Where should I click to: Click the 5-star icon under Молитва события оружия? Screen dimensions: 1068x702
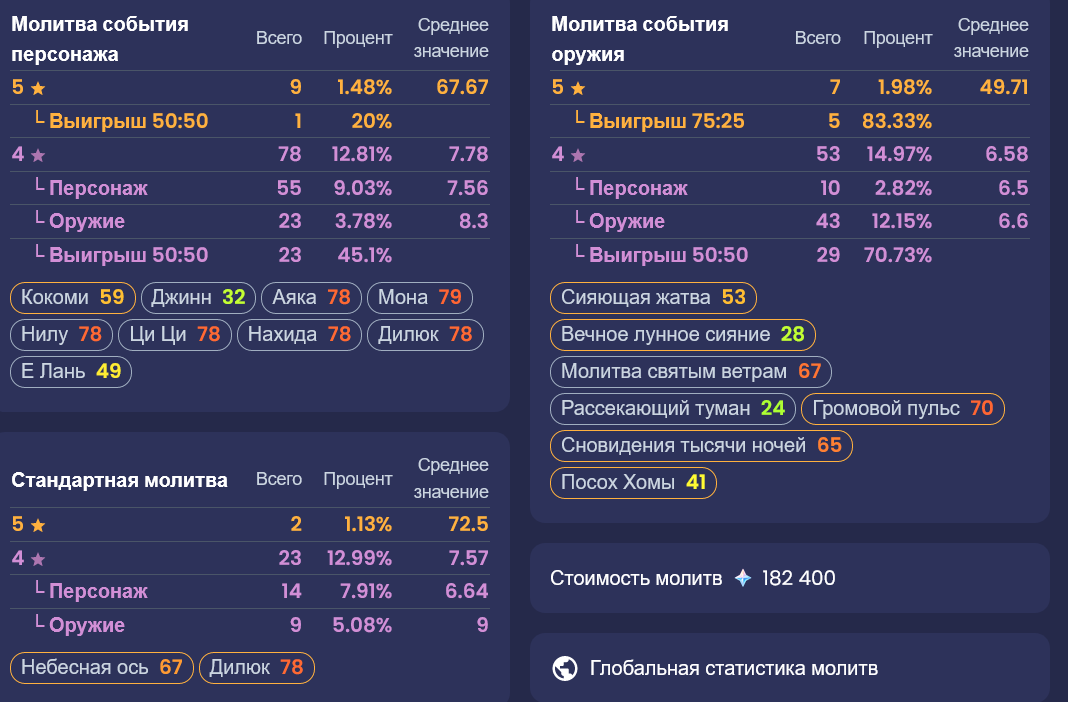pyautogui.click(x=578, y=88)
